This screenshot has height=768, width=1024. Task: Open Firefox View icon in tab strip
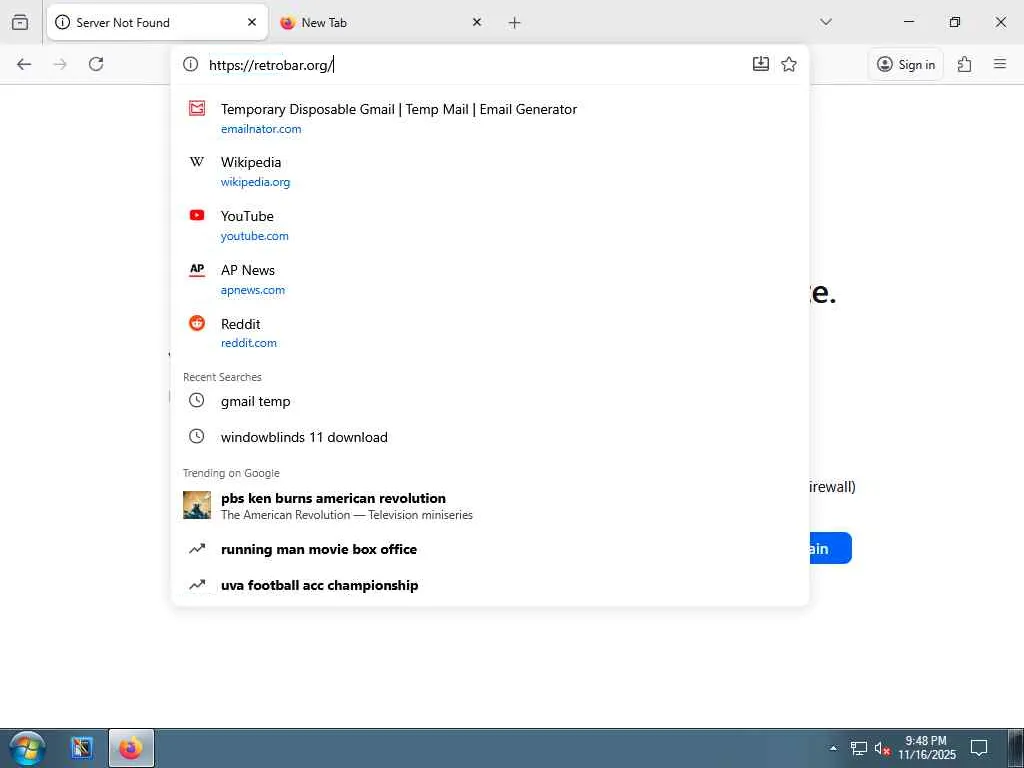(20, 22)
